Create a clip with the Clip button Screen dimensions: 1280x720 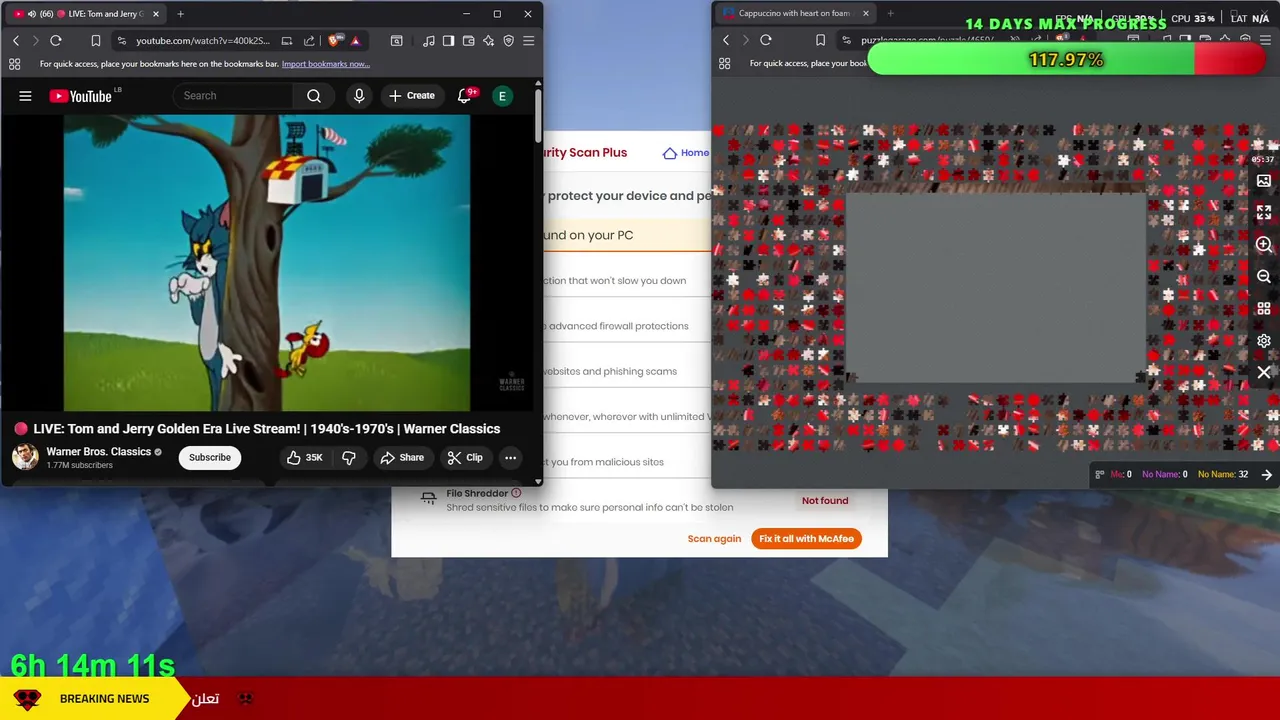(x=465, y=457)
